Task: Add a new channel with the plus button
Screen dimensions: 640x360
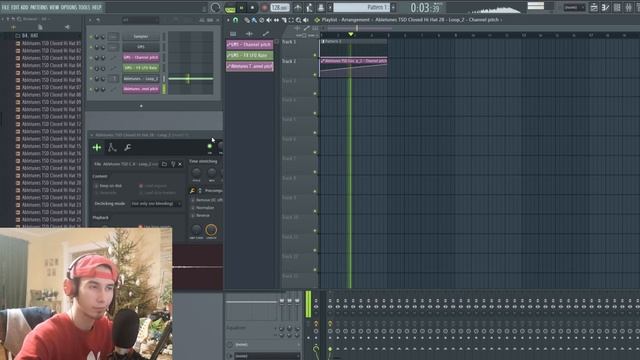Action: (x=141, y=106)
